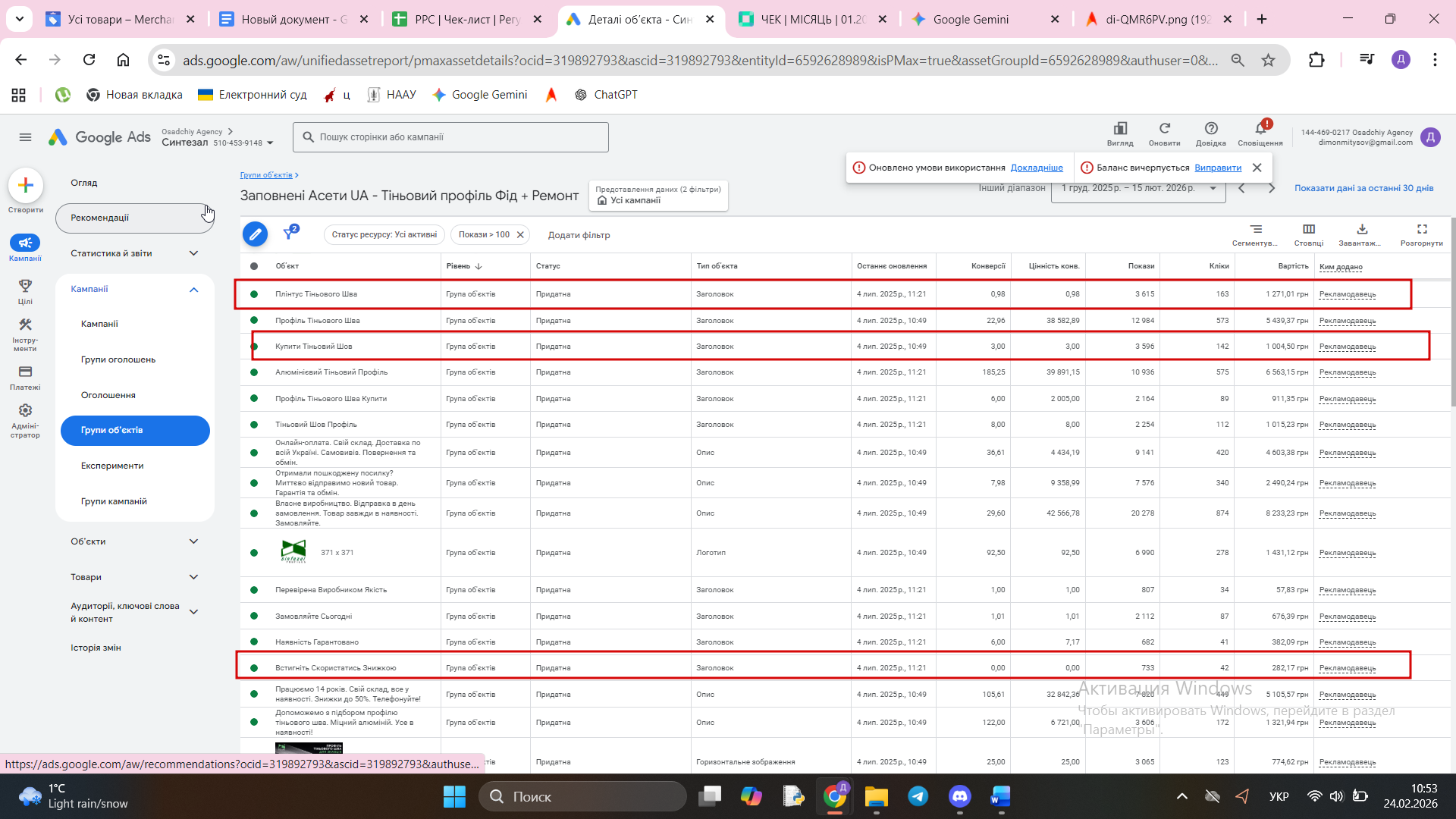Toggle status dot for 'Купити Тіньовий Шов'
The width and height of the screenshot is (1456, 819).
tap(254, 347)
